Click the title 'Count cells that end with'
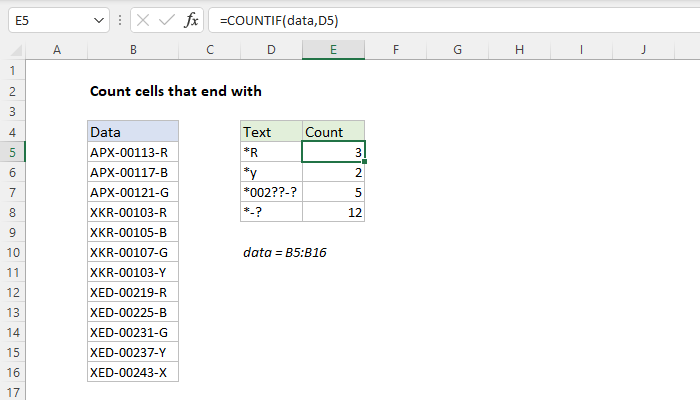Screen dimensions: 700x400 [x=175, y=91]
